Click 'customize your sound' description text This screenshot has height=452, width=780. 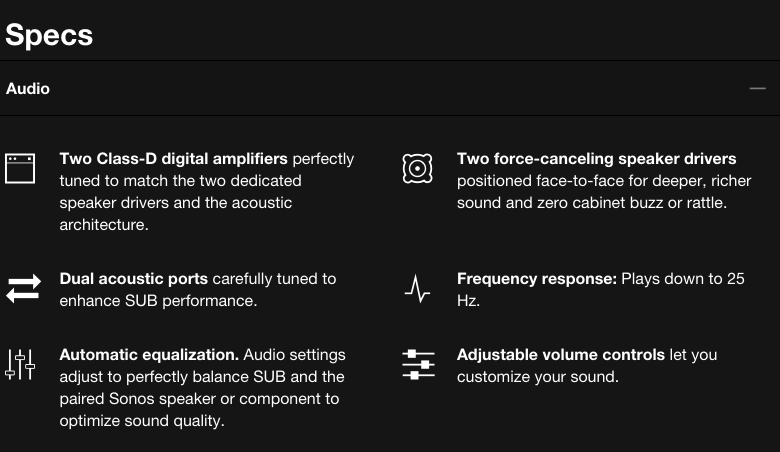pos(538,377)
